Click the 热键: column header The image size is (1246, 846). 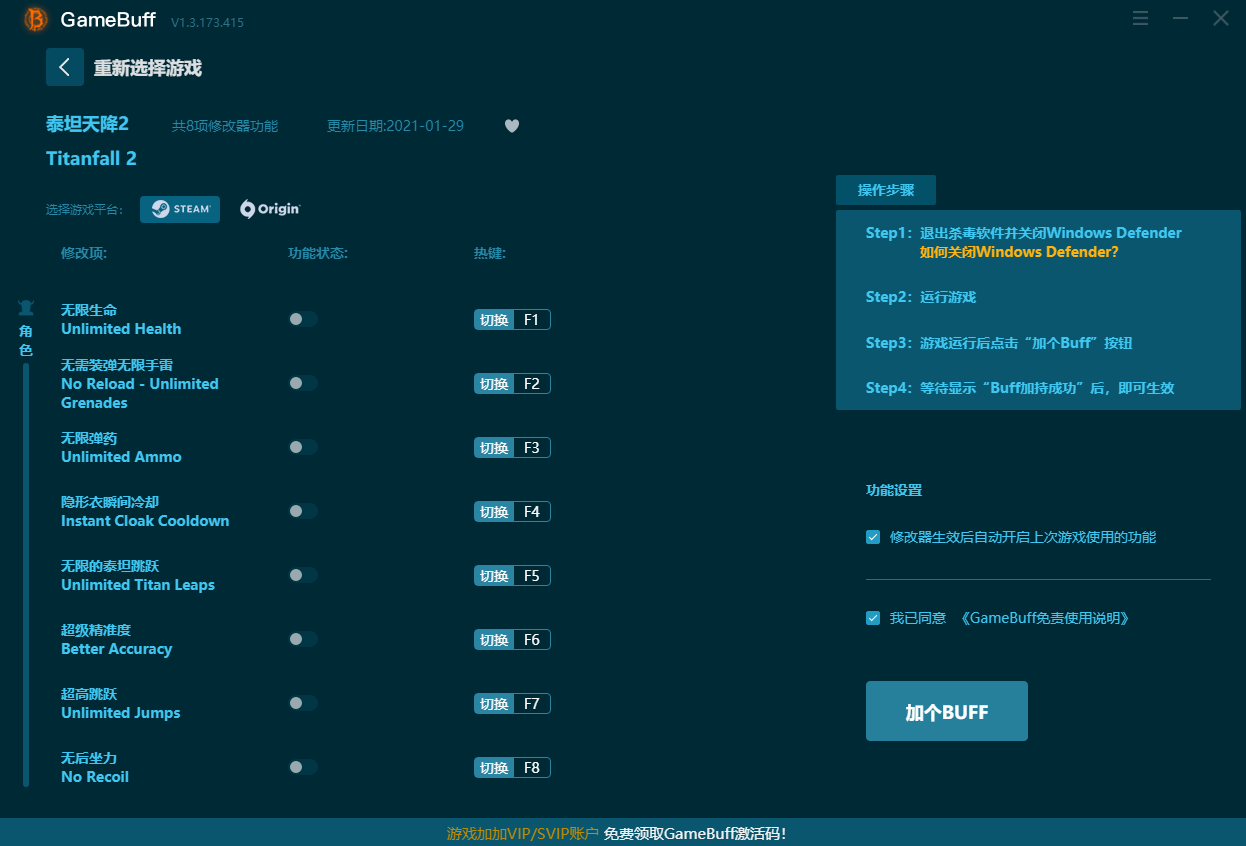(x=490, y=253)
